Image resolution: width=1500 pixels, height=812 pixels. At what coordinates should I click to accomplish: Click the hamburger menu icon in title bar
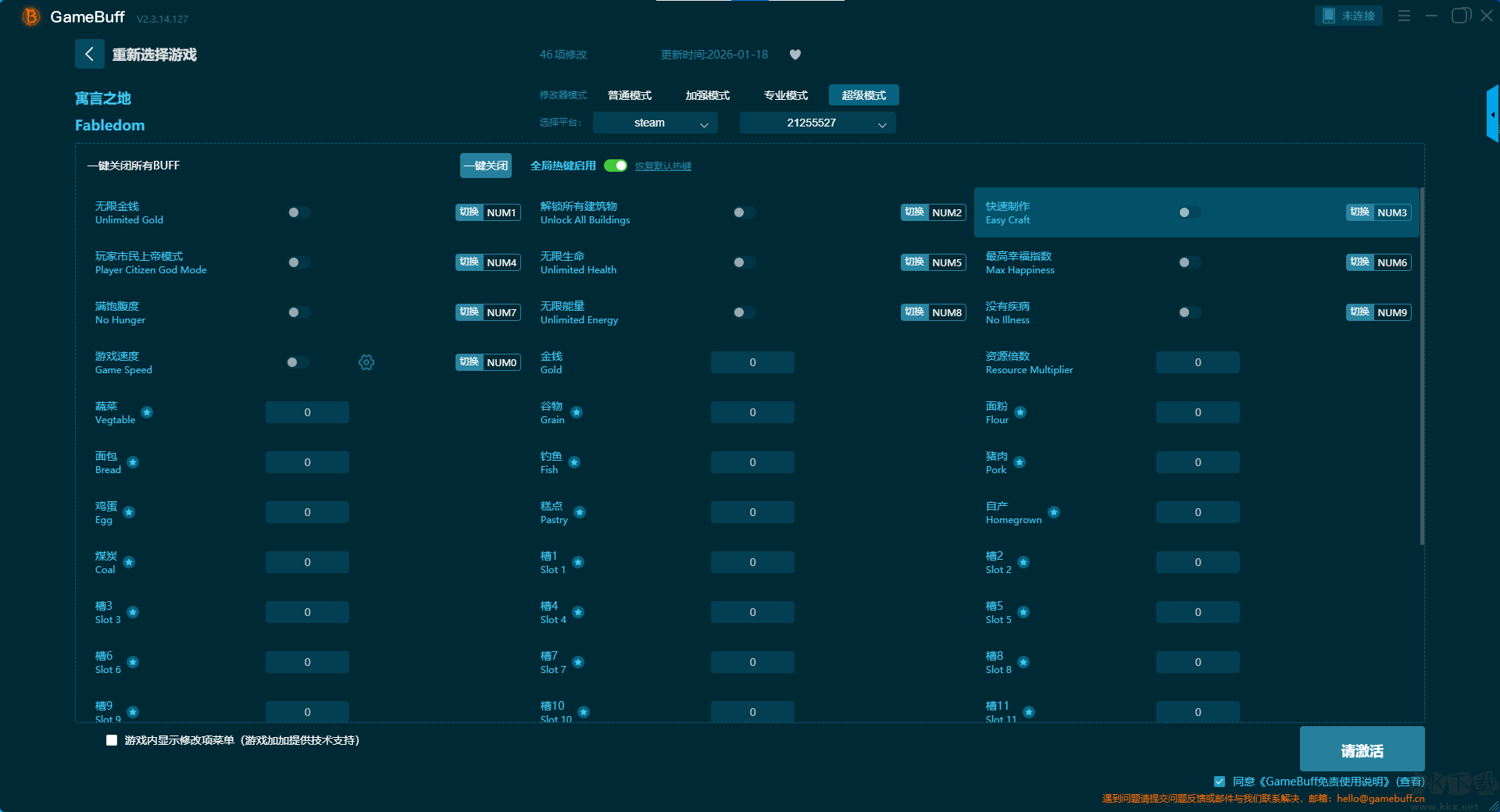point(1404,16)
